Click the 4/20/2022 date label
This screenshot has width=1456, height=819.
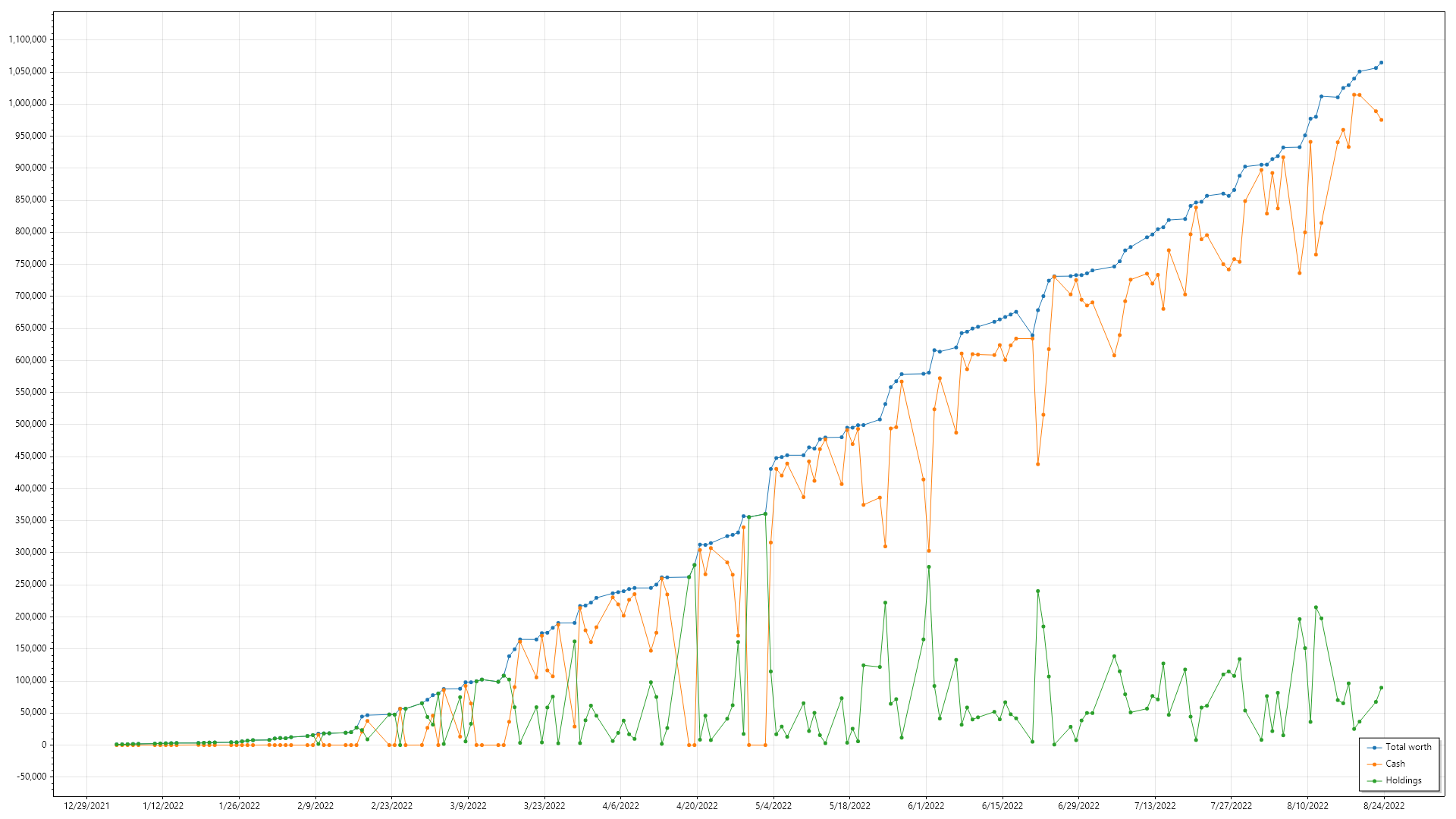pos(697,806)
